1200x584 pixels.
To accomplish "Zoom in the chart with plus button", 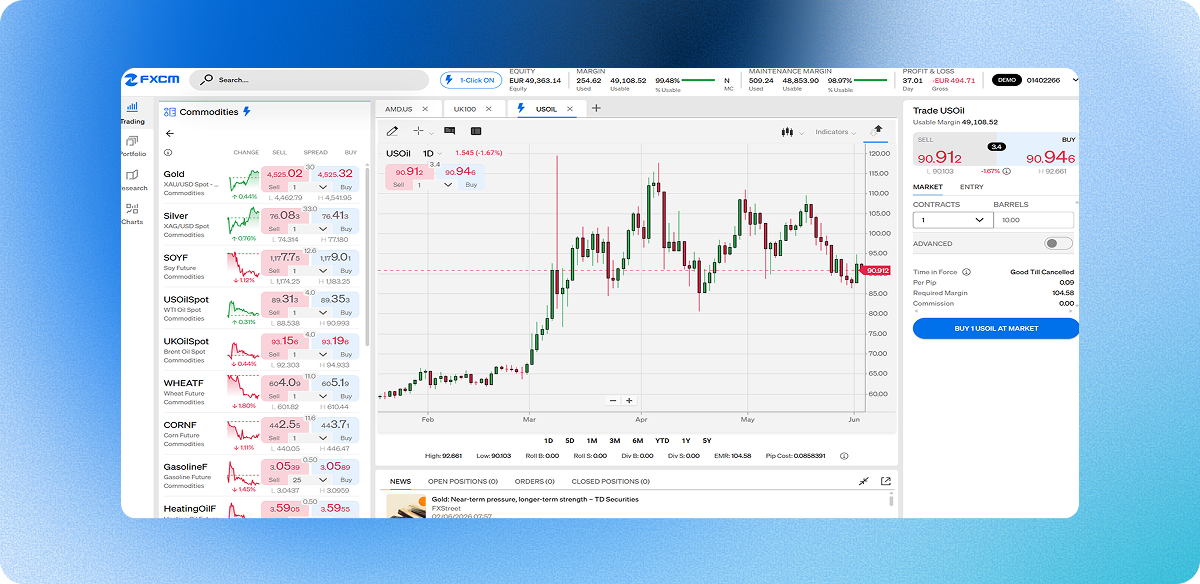I will (x=629, y=400).
